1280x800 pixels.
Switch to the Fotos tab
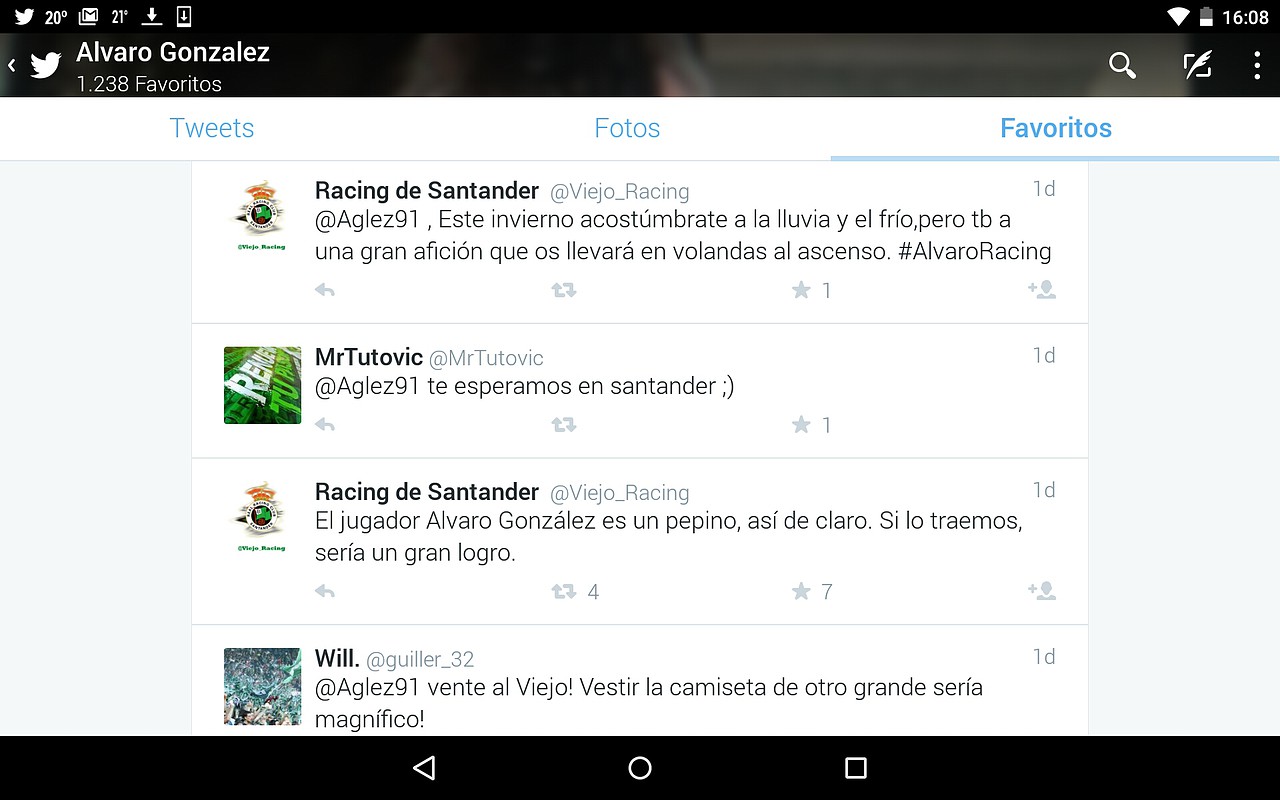[x=627, y=128]
